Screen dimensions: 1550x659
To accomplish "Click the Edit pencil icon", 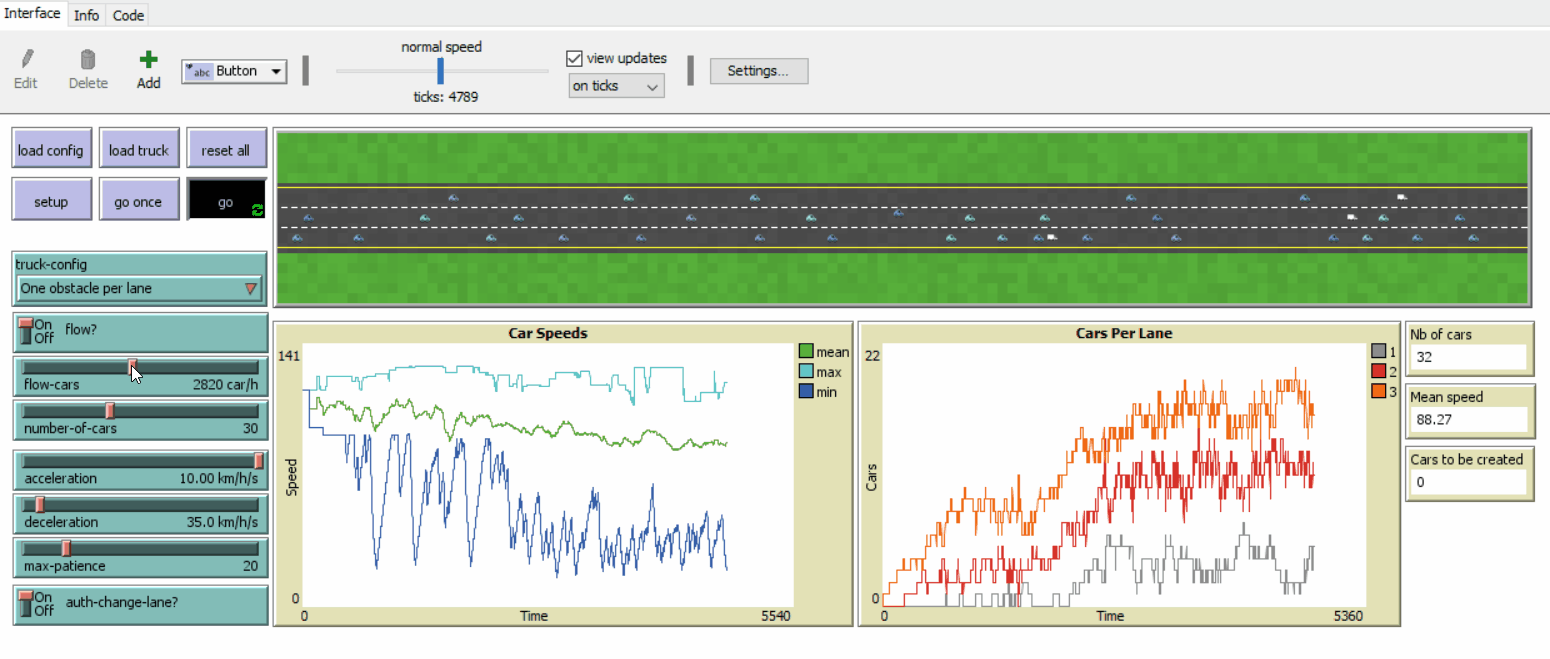I will coord(26,60).
